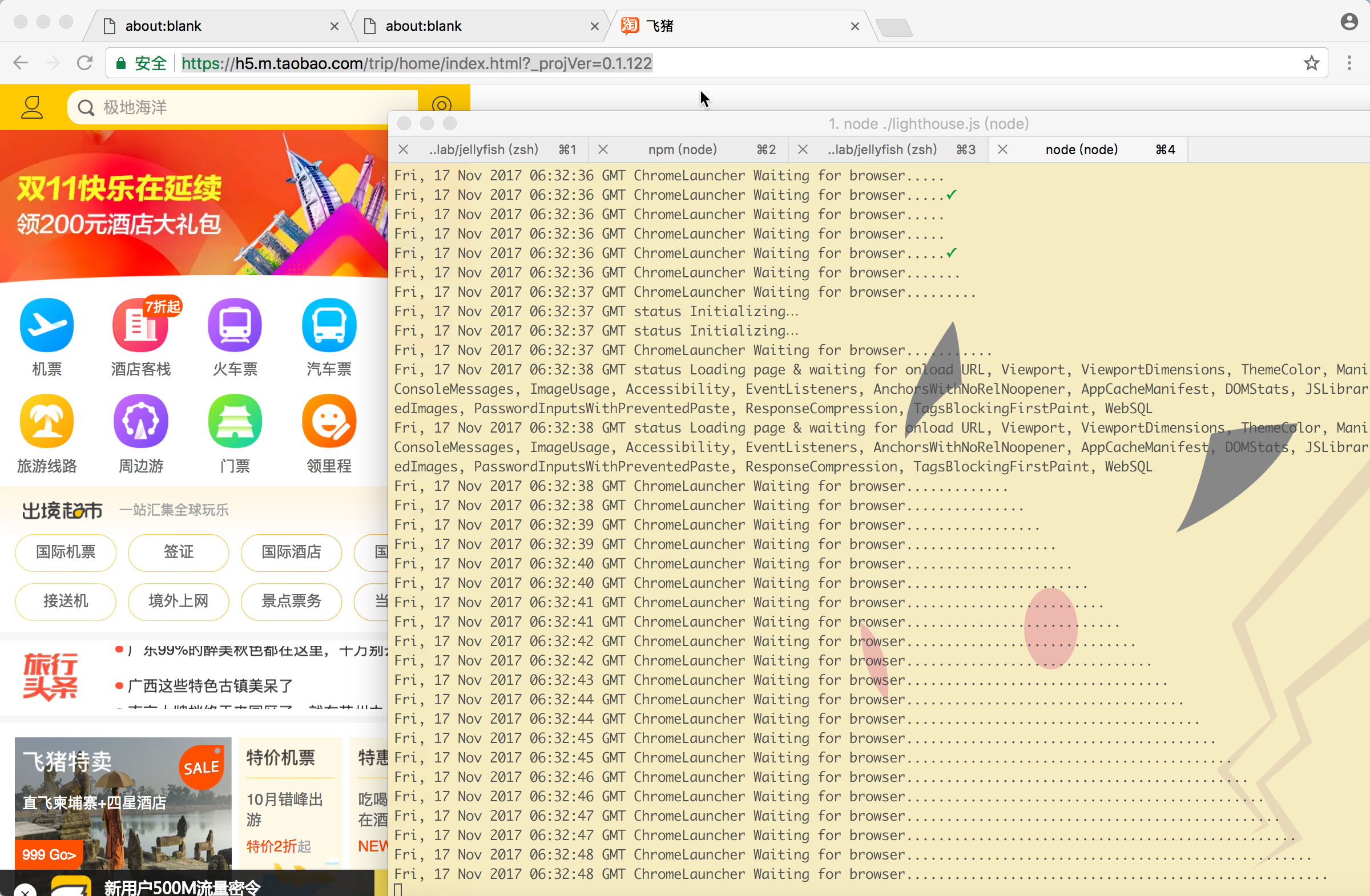Click the '安全' secure label in address bar
The width and height of the screenshot is (1370, 896).
click(x=151, y=63)
